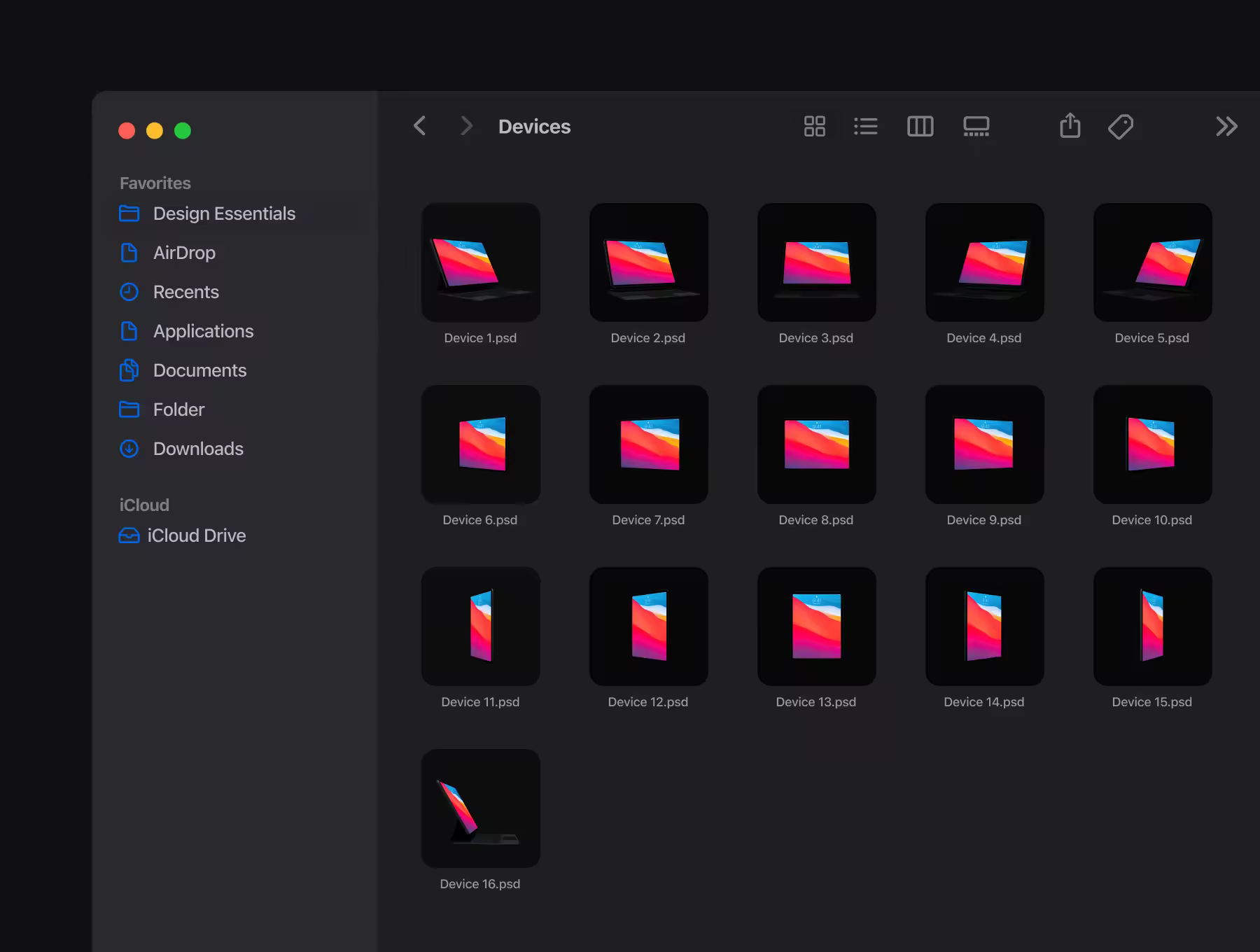
Task: Select the Device 5.psd thumbnail
Action: (x=1153, y=262)
